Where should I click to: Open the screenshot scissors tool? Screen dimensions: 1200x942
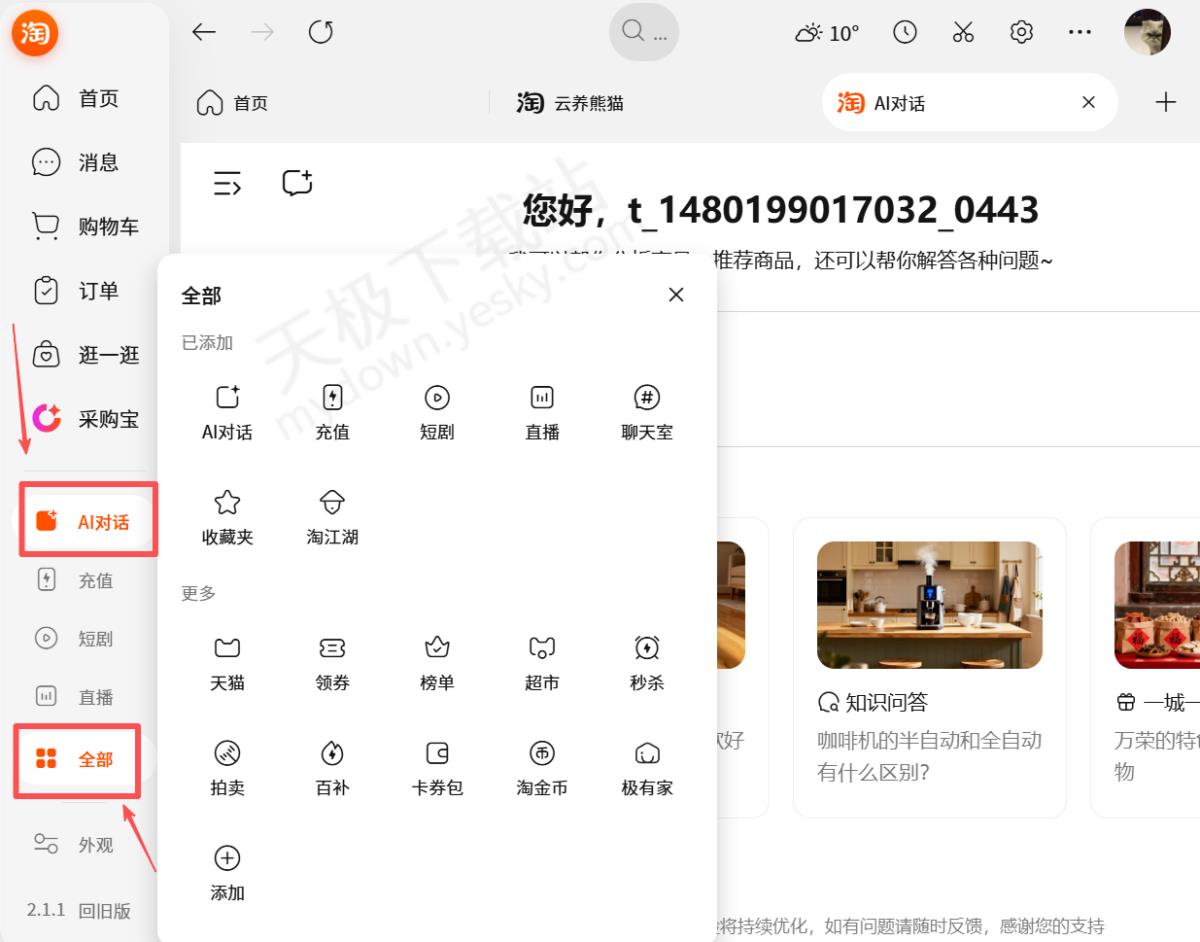[963, 33]
